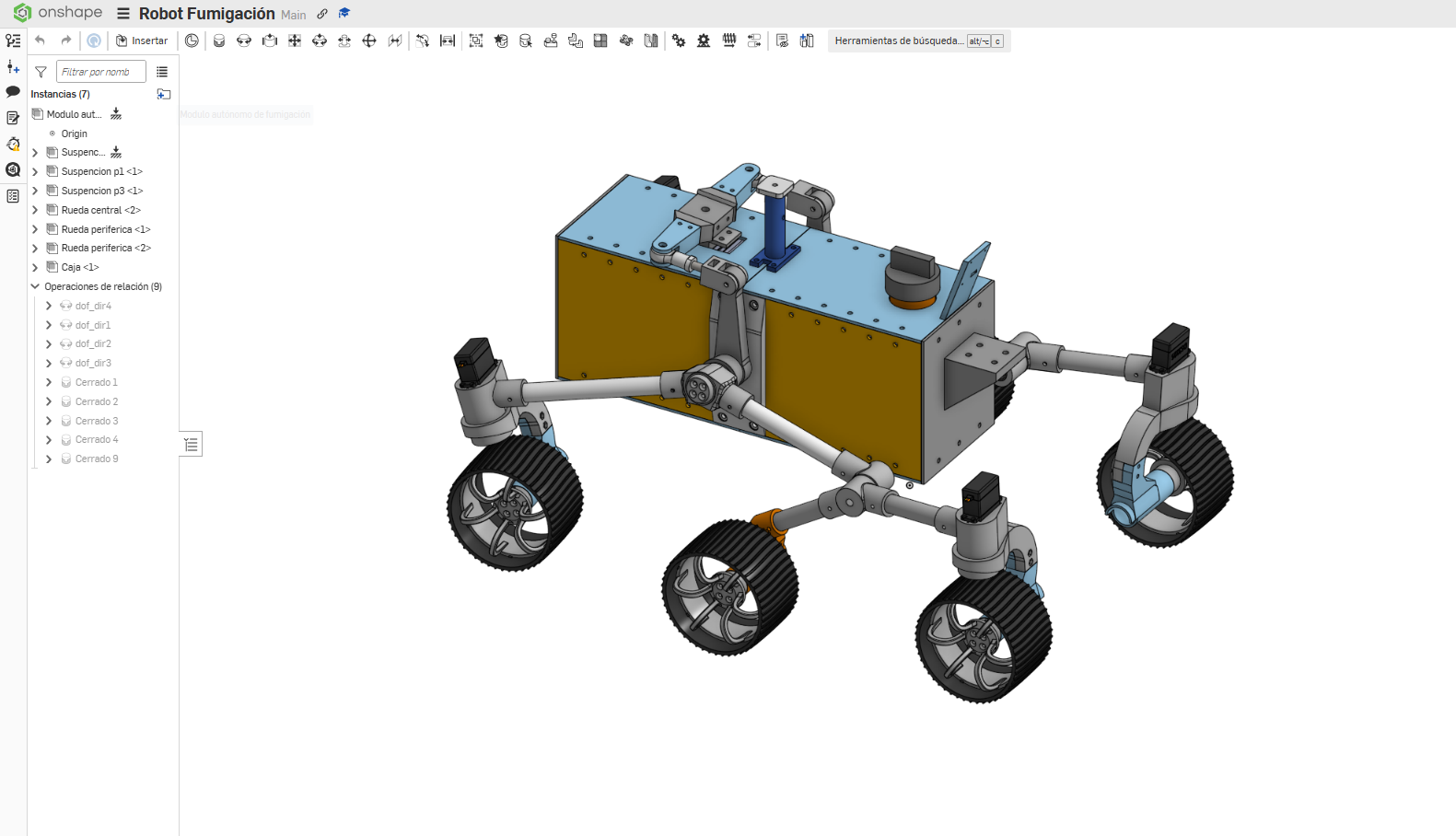The width and height of the screenshot is (1456, 836).
Task: Expand the dof_dir4 mate
Action: (x=49, y=306)
